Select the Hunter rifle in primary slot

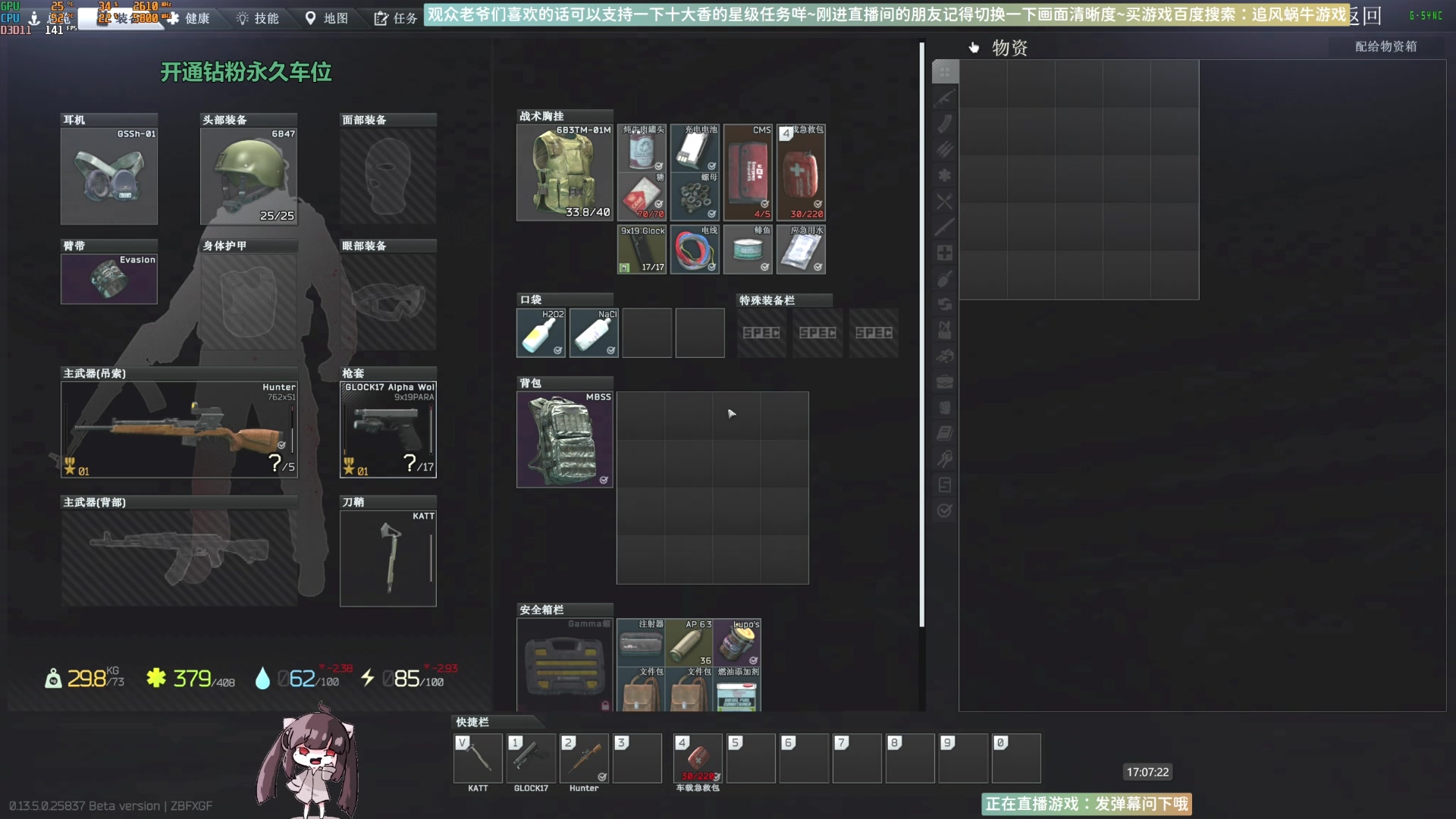coord(179,429)
